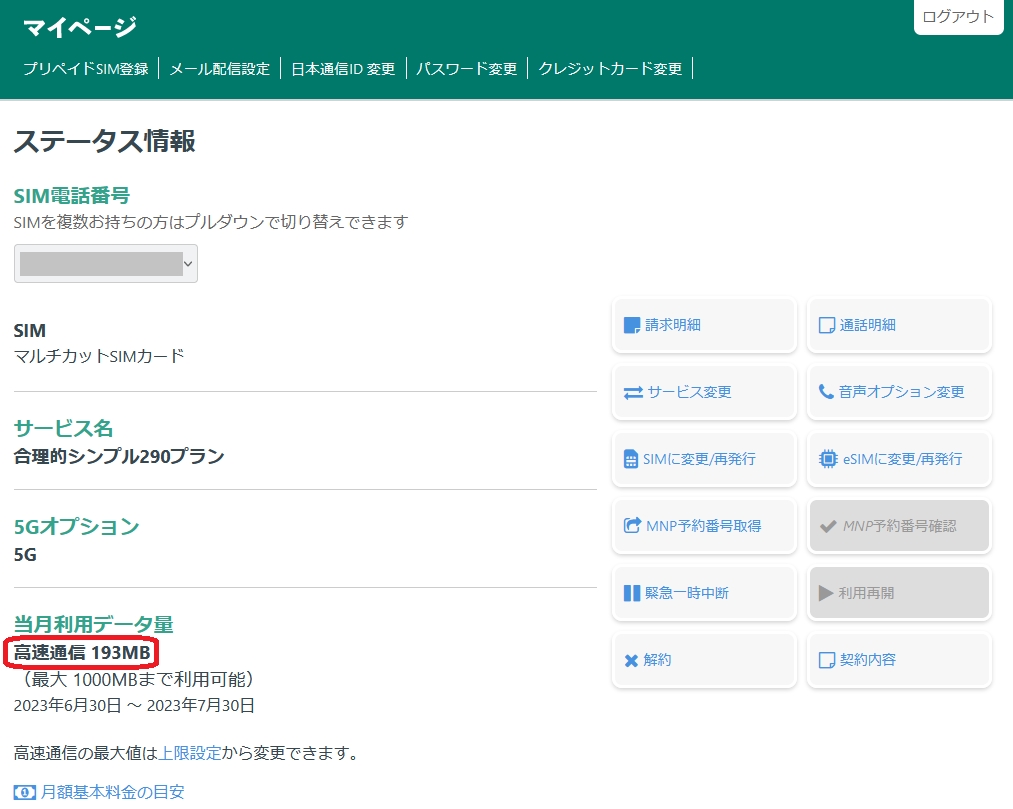Image resolution: width=1013 pixels, height=809 pixels.
Task: Click the 利用再開 play icon
Action: click(826, 593)
